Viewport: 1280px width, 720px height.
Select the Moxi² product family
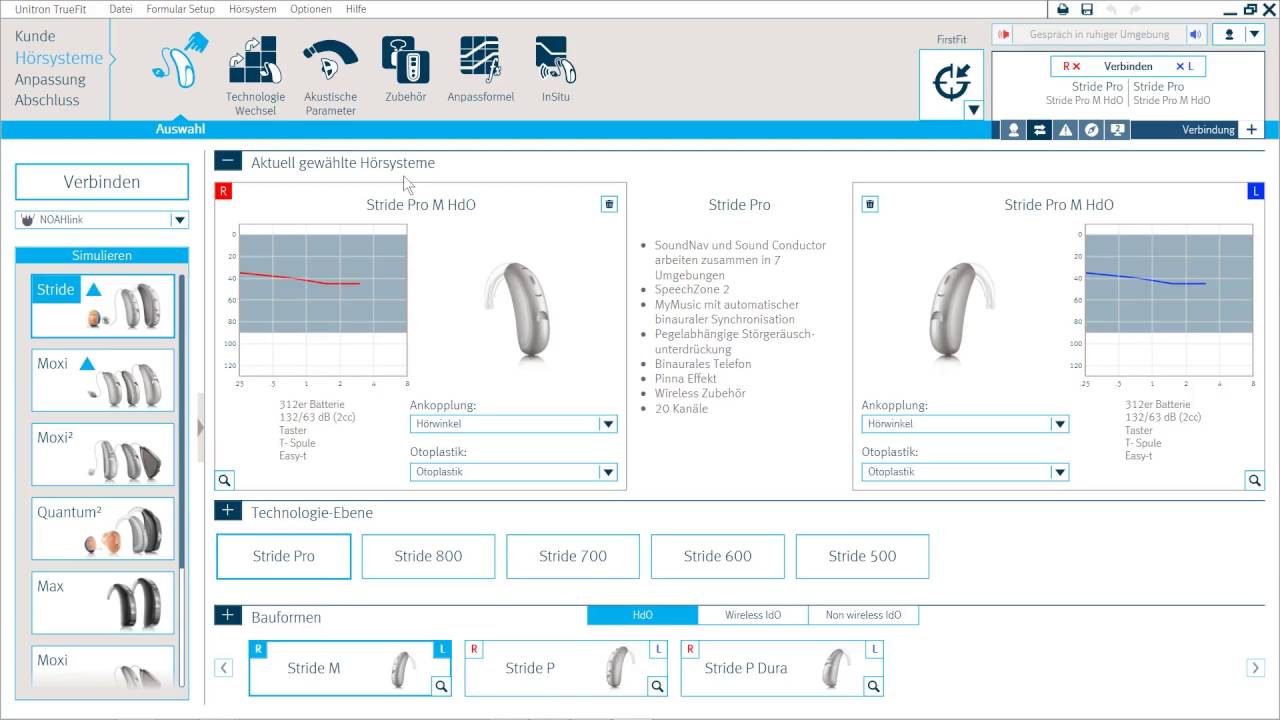pyautogui.click(x=103, y=454)
